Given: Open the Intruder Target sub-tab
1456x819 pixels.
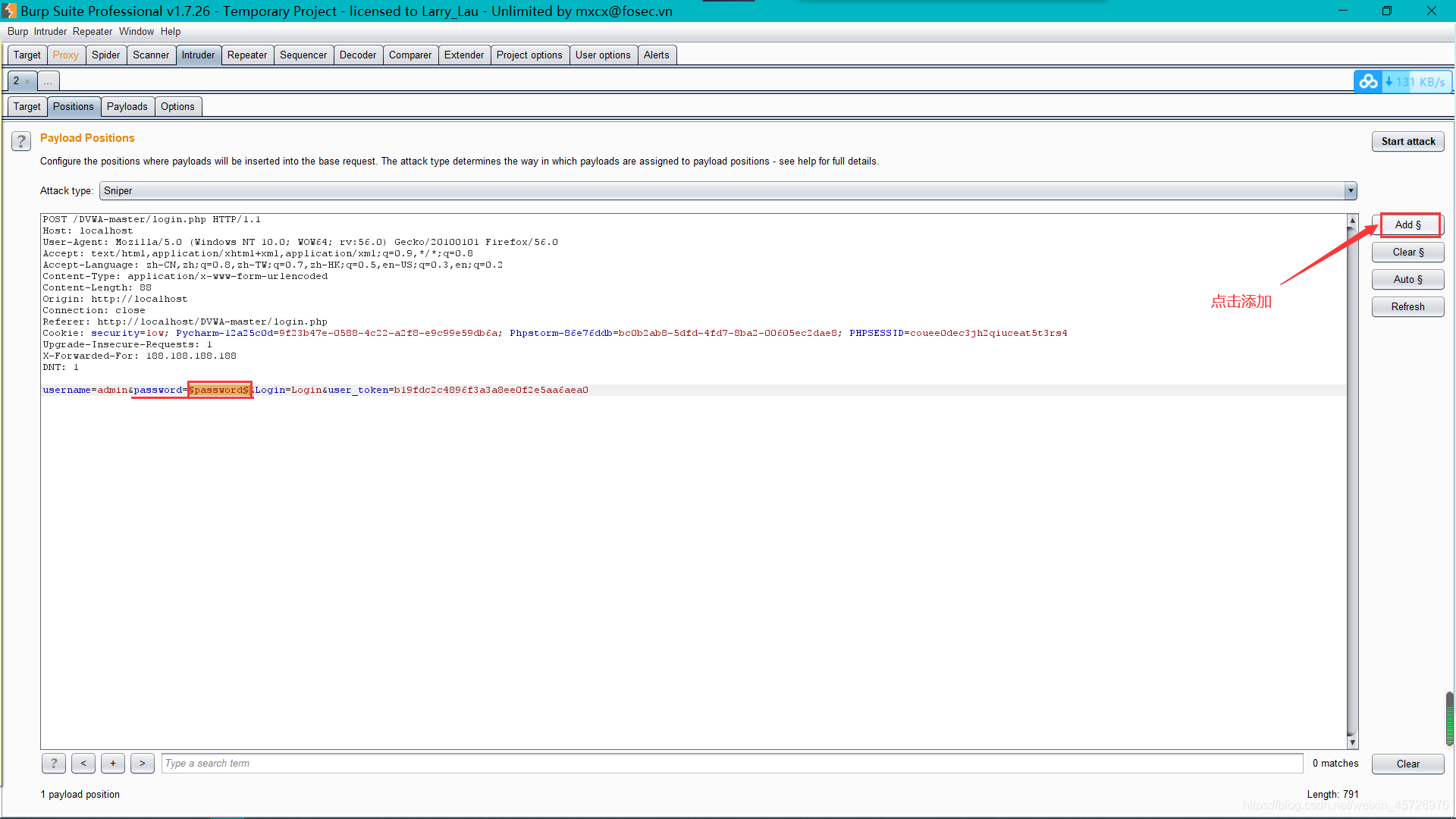Looking at the screenshot, I should tap(27, 107).
